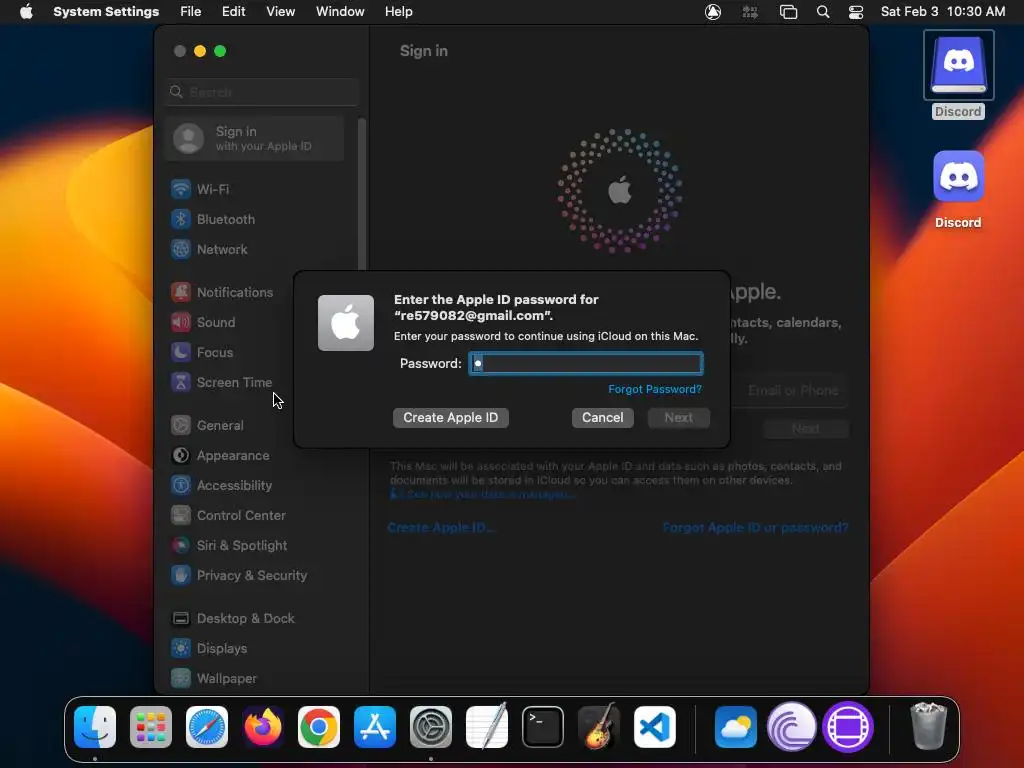
Task: Open the System Settings menu
Action: click(x=106, y=12)
